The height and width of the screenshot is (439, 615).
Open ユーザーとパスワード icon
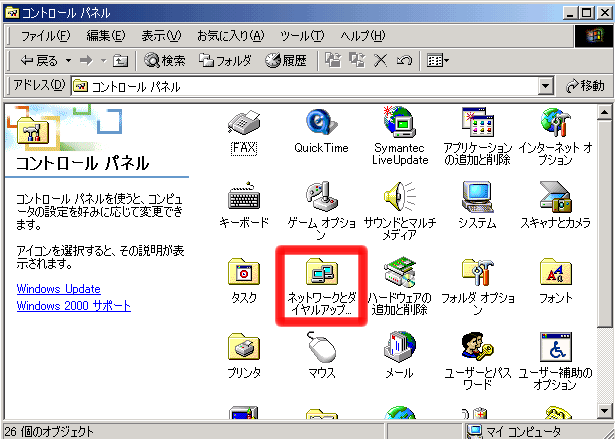(477, 361)
